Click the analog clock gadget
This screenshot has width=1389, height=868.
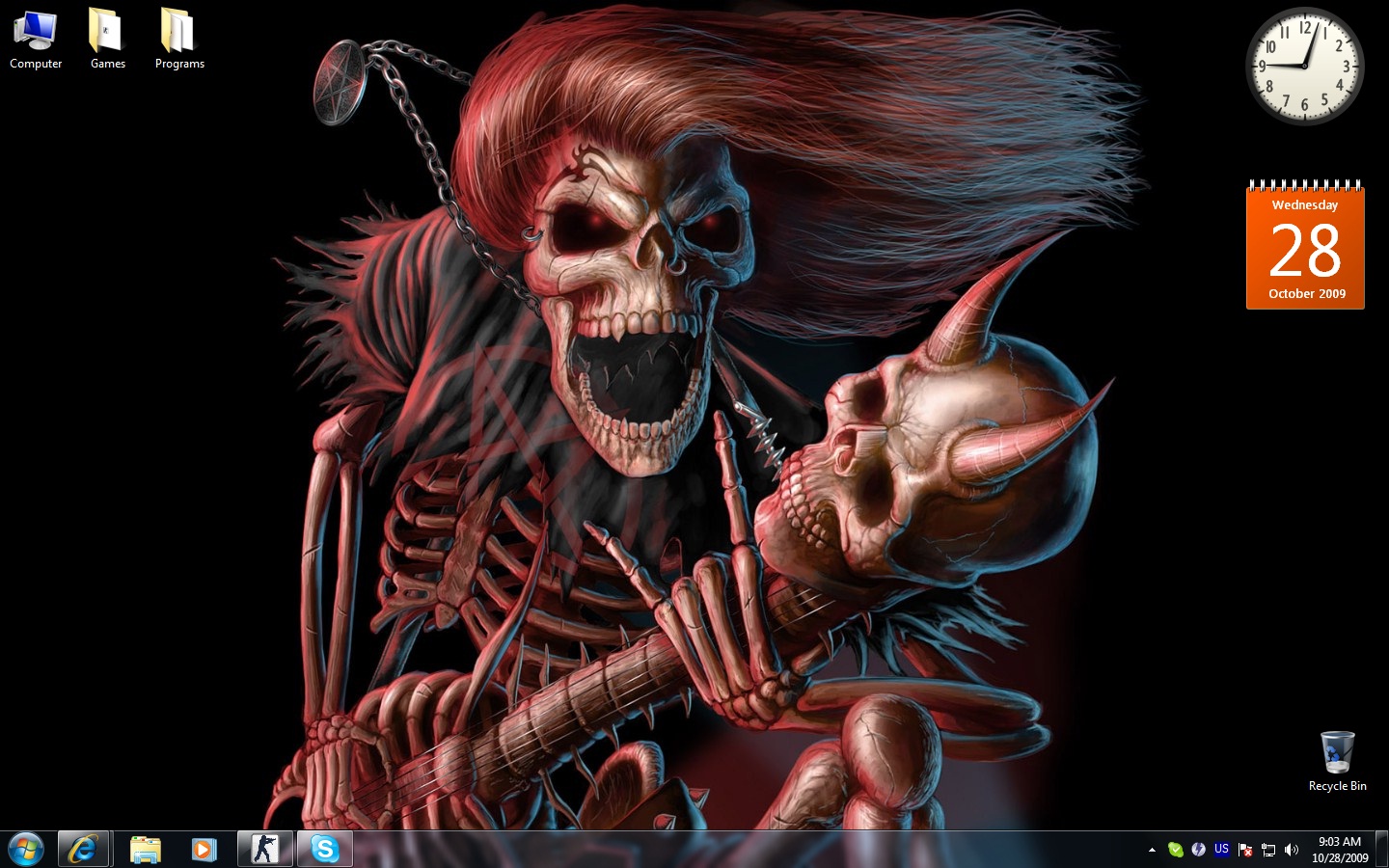(x=1304, y=66)
